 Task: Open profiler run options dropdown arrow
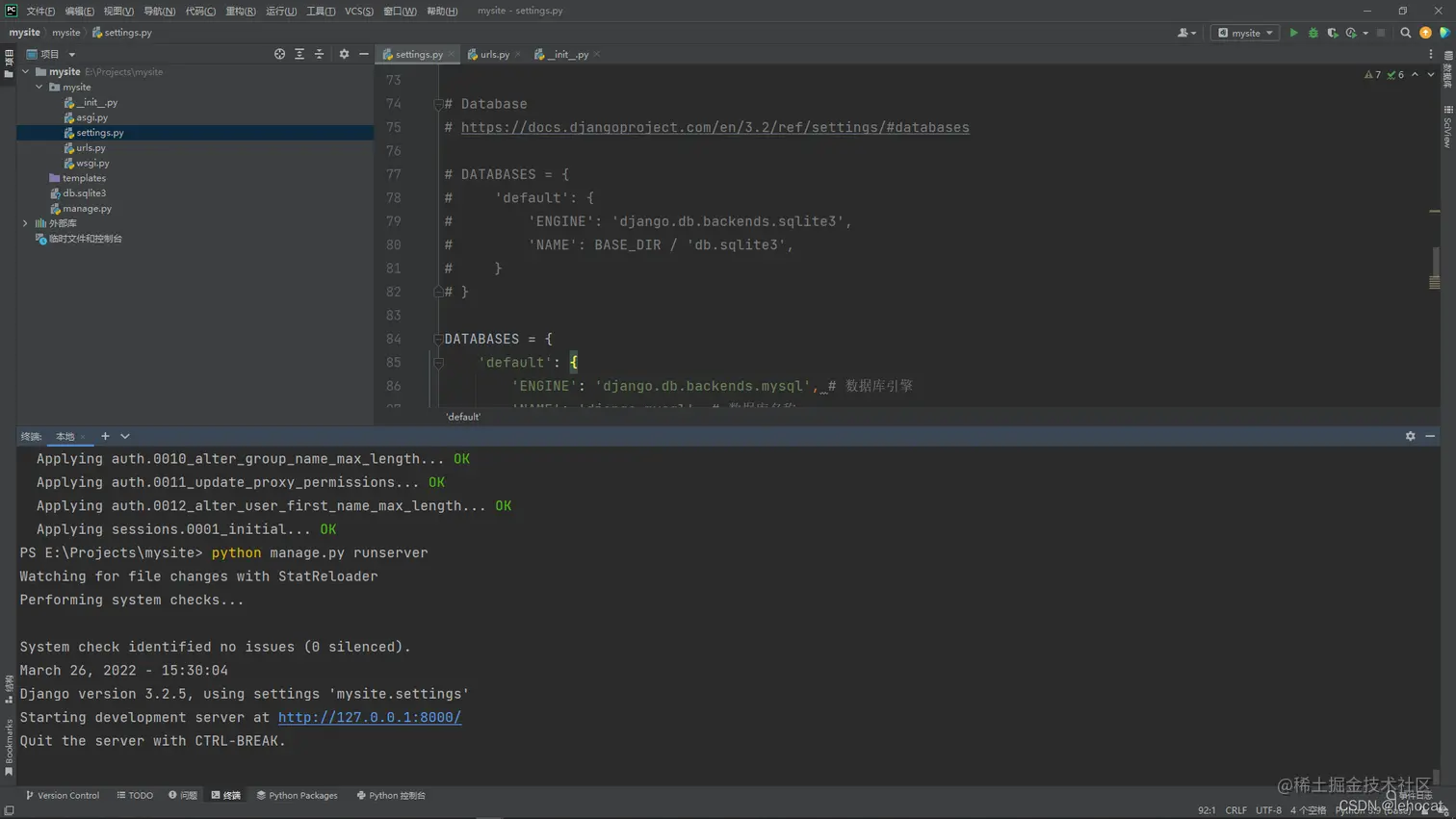(x=1365, y=33)
